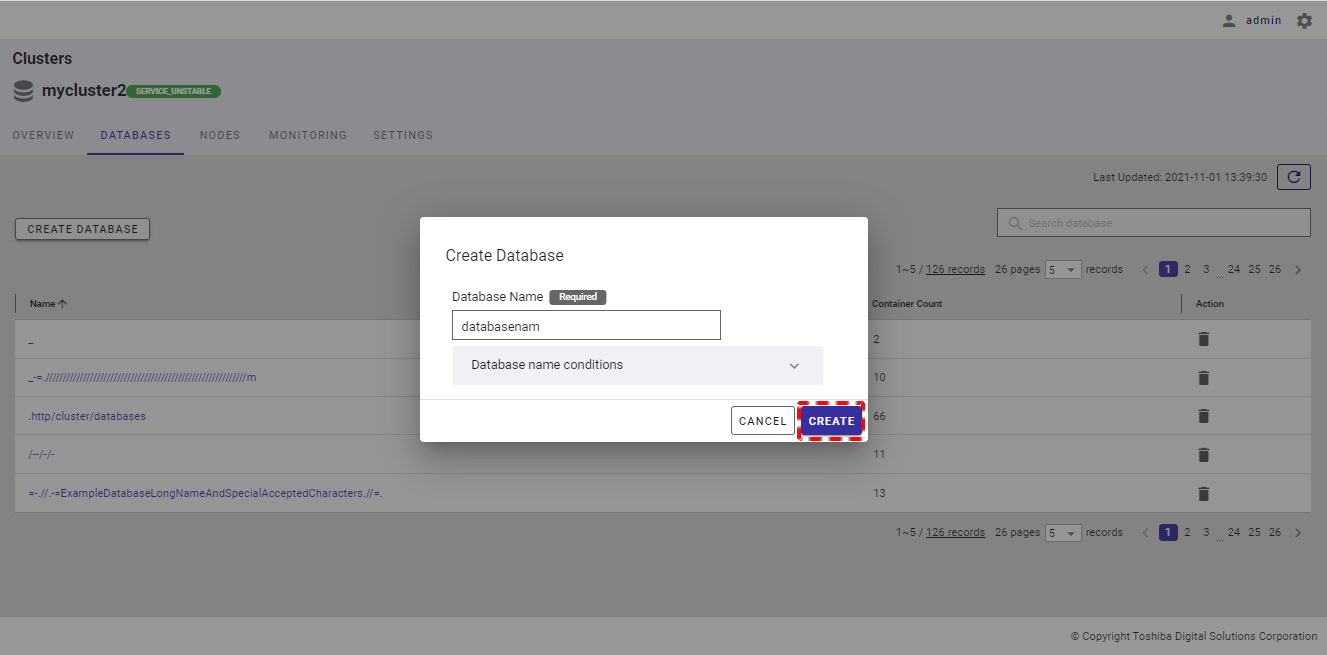
Task: Click the Database Name text field
Action: pyautogui.click(x=586, y=326)
